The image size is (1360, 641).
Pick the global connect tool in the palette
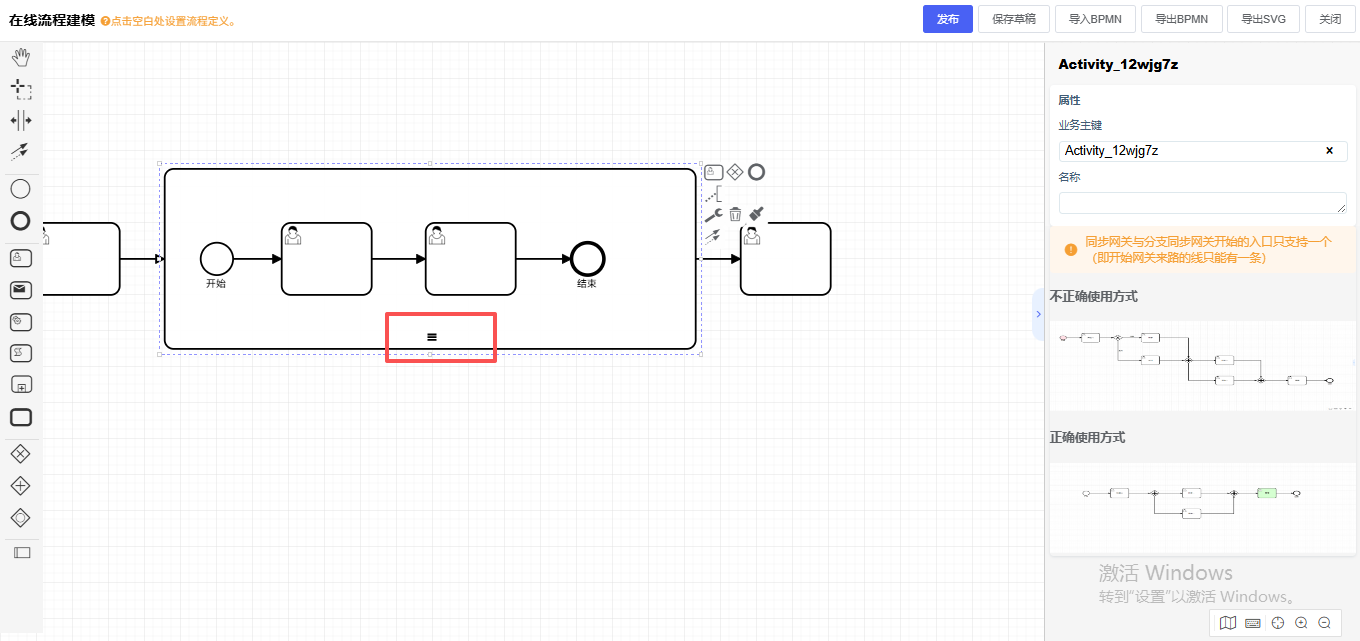20,152
